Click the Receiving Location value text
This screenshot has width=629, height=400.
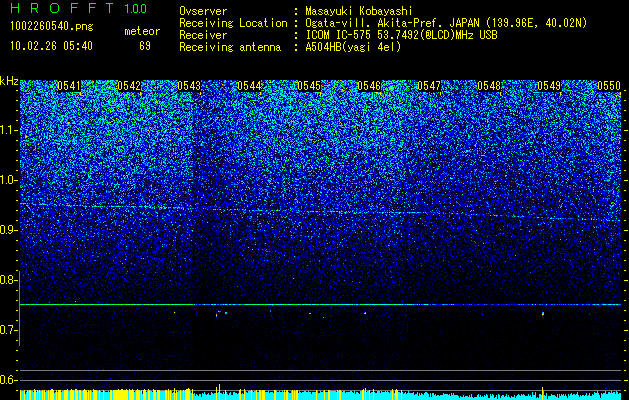tap(446, 24)
